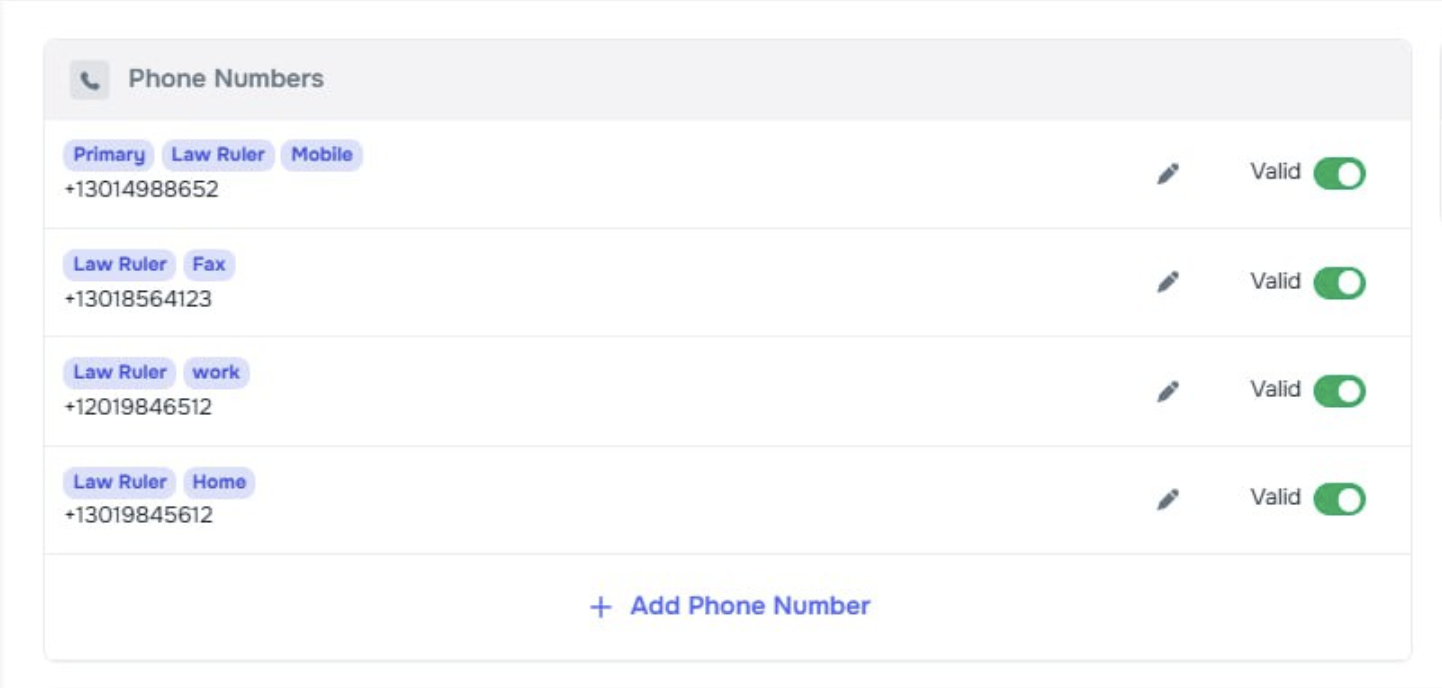Edit the Primary Mobile phone number
This screenshot has width=1442, height=688.
tap(1166, 172)
